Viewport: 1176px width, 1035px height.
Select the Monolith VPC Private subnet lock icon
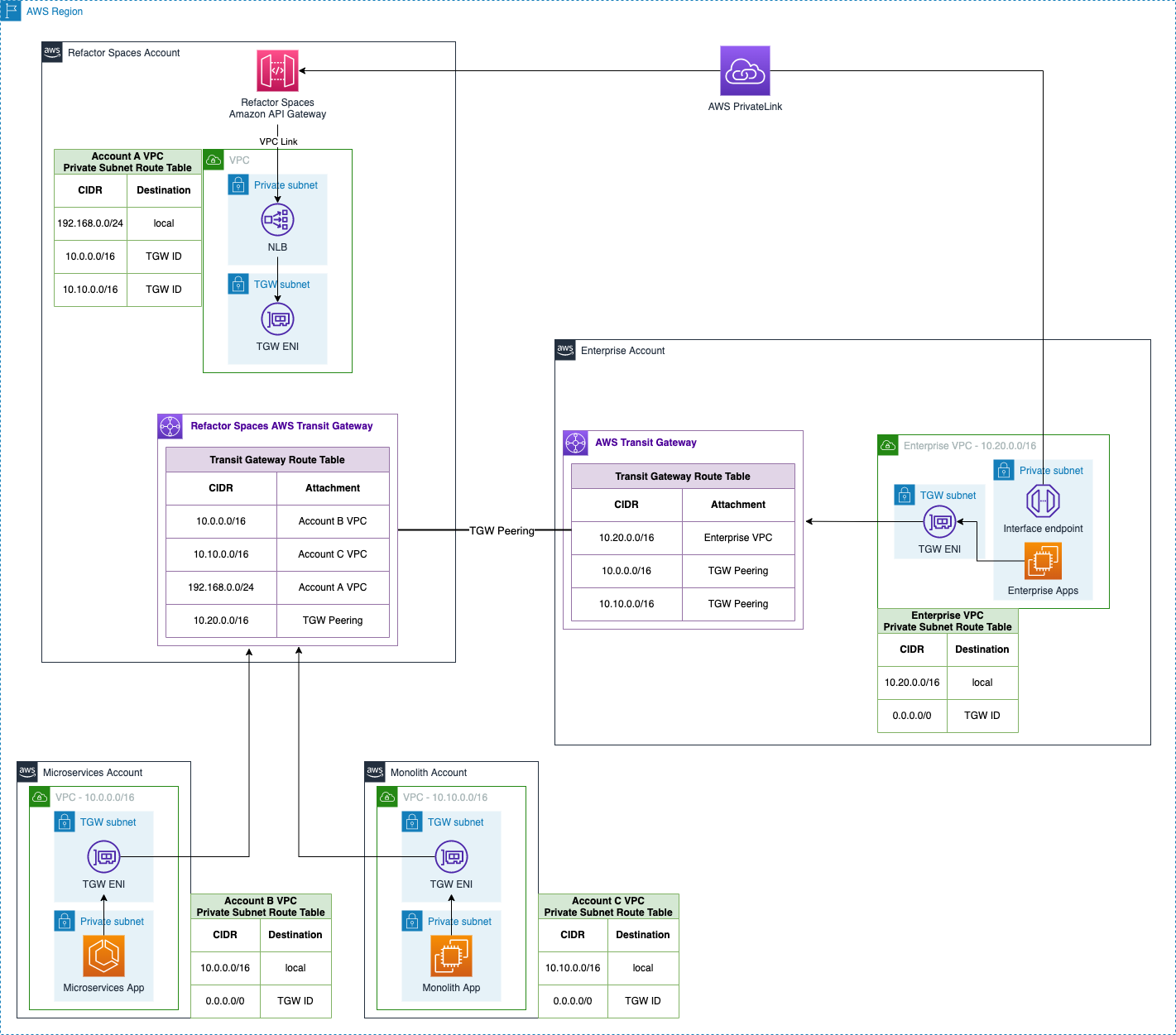(412, 921)
